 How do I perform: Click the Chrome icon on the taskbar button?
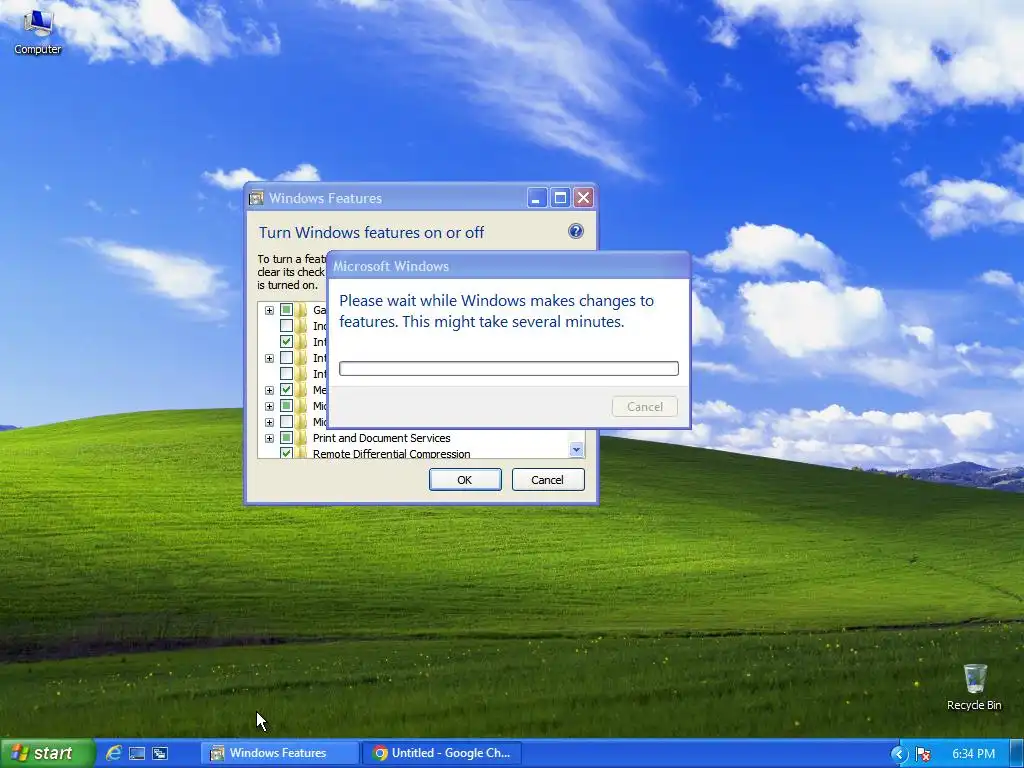pos(380,753)
